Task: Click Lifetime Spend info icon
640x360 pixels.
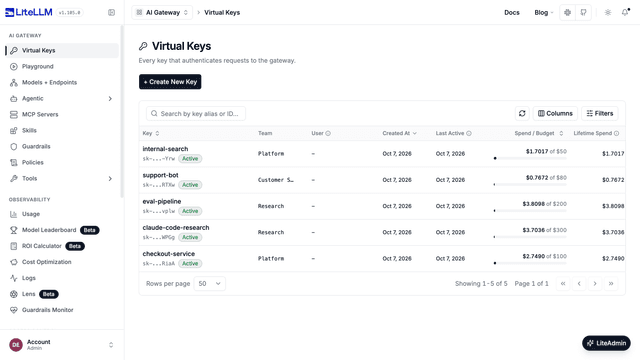Action: coord(616,133)
